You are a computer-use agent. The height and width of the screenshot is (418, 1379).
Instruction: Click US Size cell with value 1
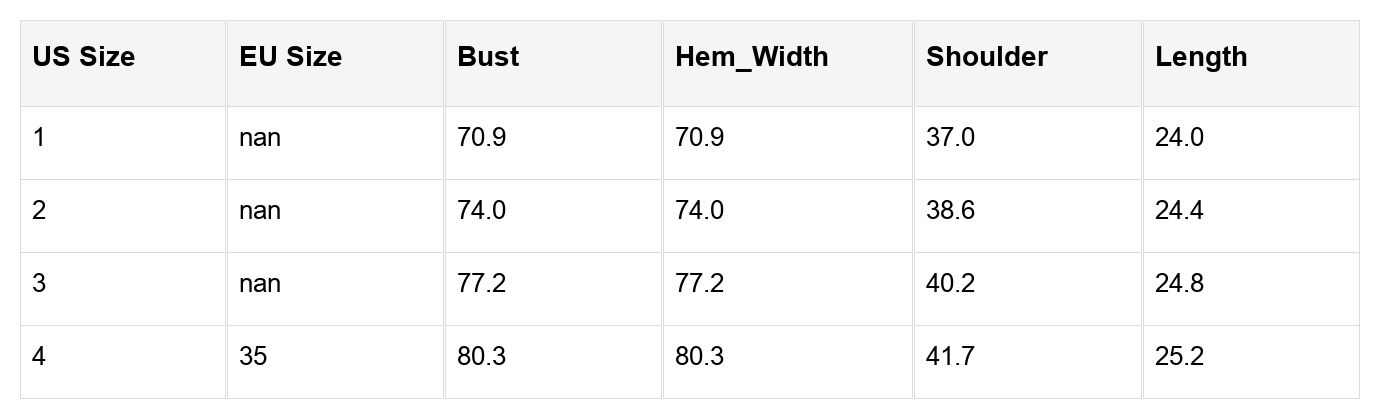[x=39, y=137]
